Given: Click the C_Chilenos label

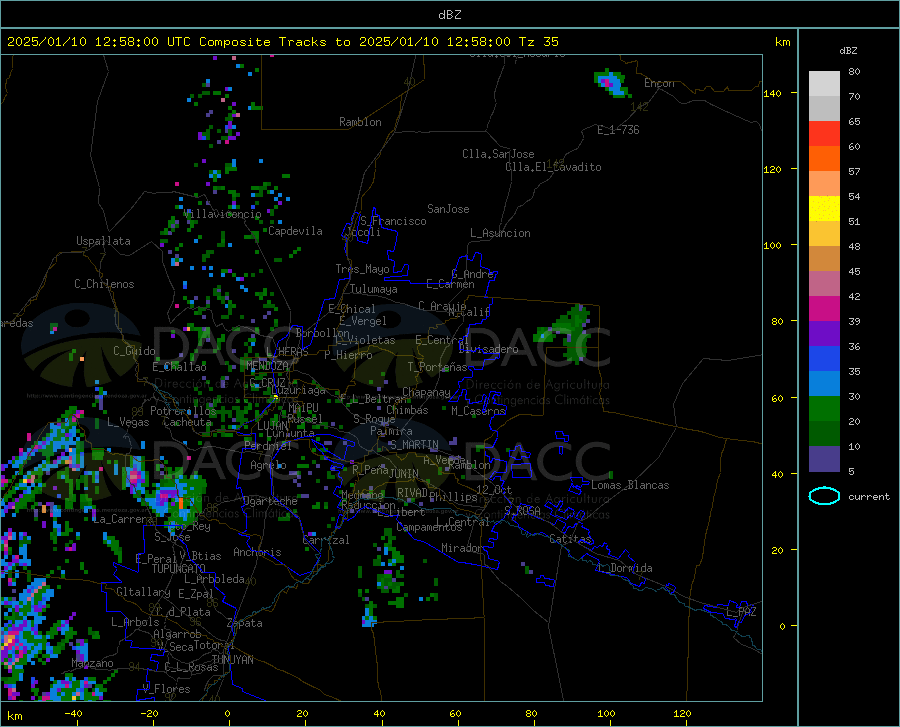Looking at the screenshot, I should pos(104,284).
